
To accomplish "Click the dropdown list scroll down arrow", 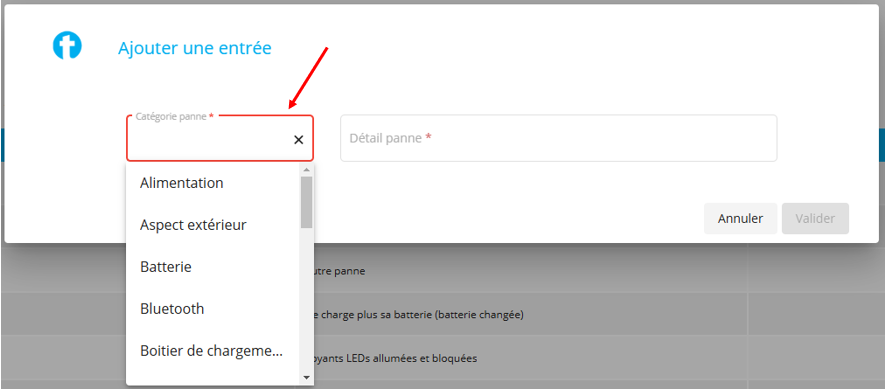I will [307, 377].
